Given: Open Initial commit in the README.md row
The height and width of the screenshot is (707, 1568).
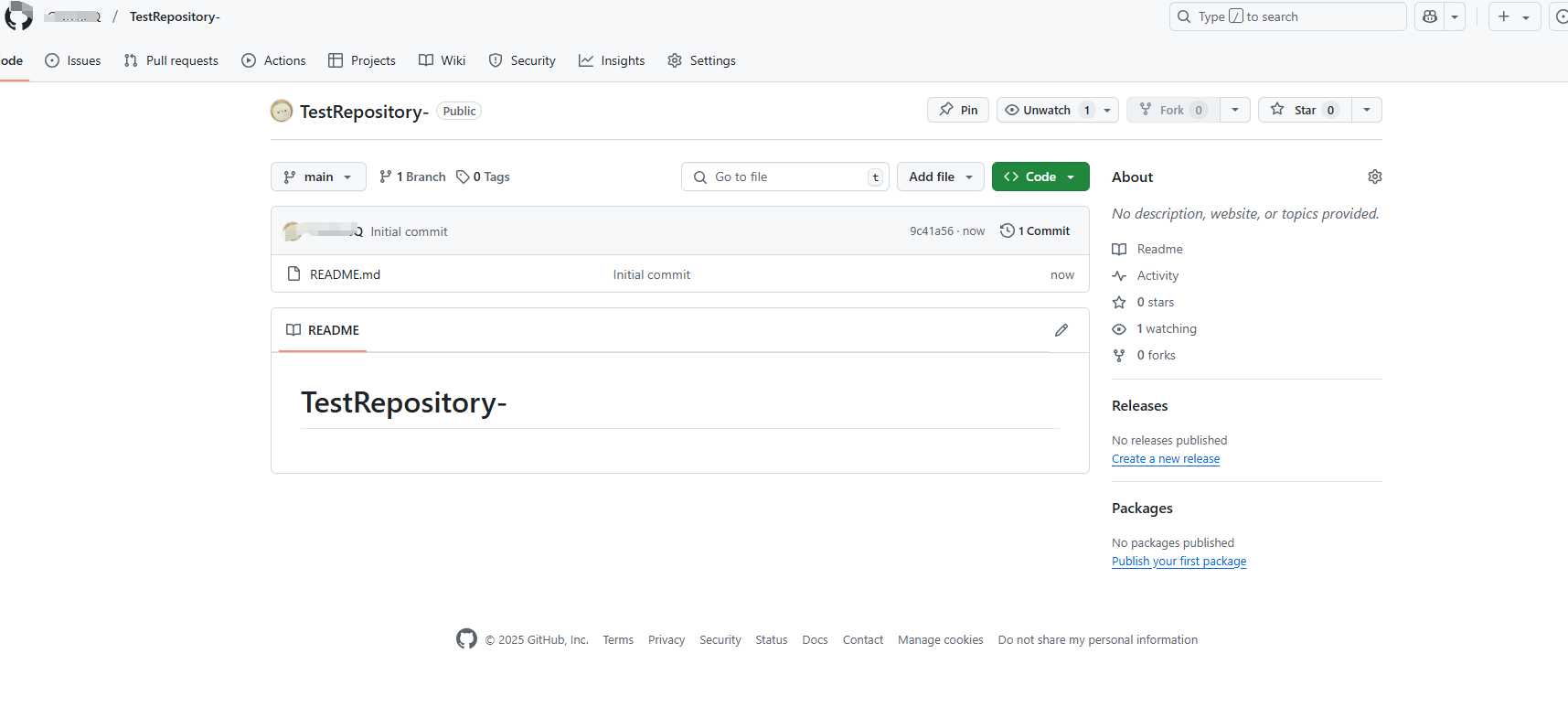Looking at the screenshot, I should pos(652,274).
